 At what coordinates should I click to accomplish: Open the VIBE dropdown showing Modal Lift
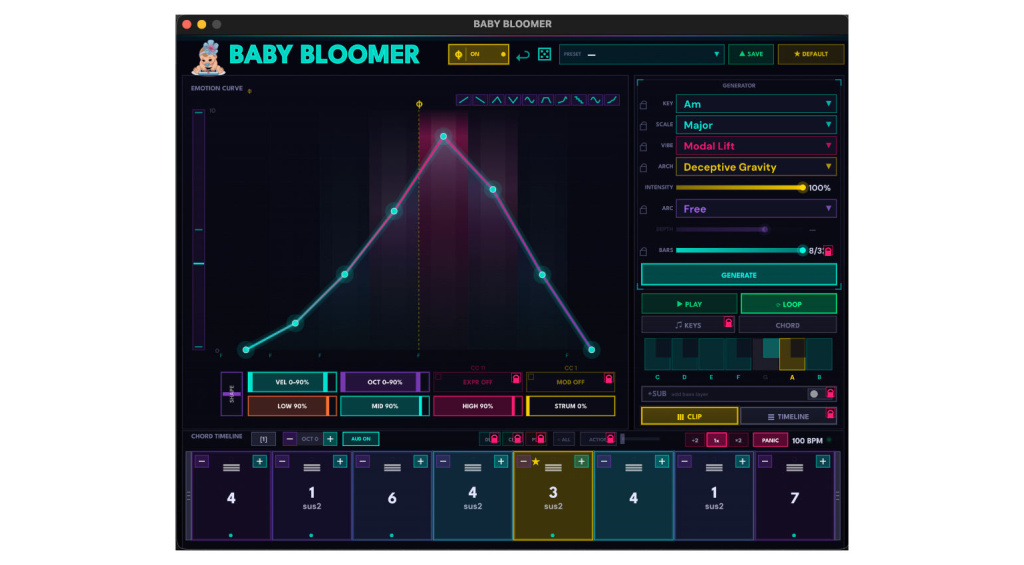756,146
